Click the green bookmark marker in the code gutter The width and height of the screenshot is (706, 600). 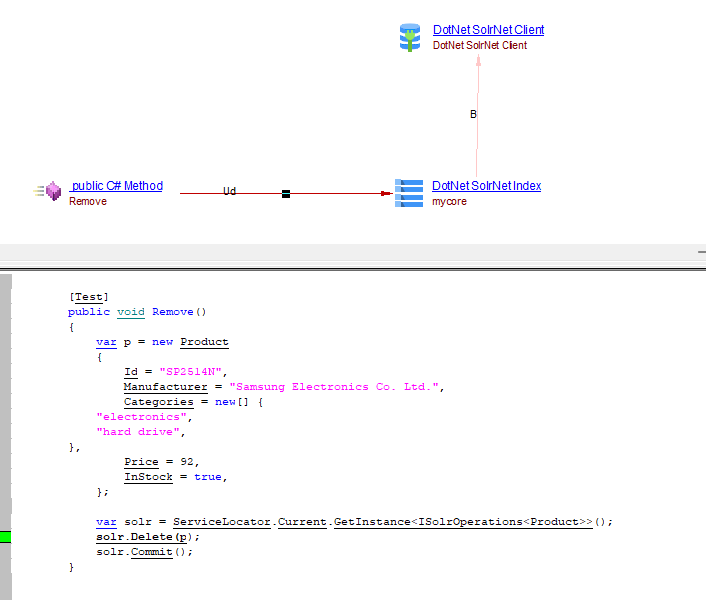pos(5,537)
